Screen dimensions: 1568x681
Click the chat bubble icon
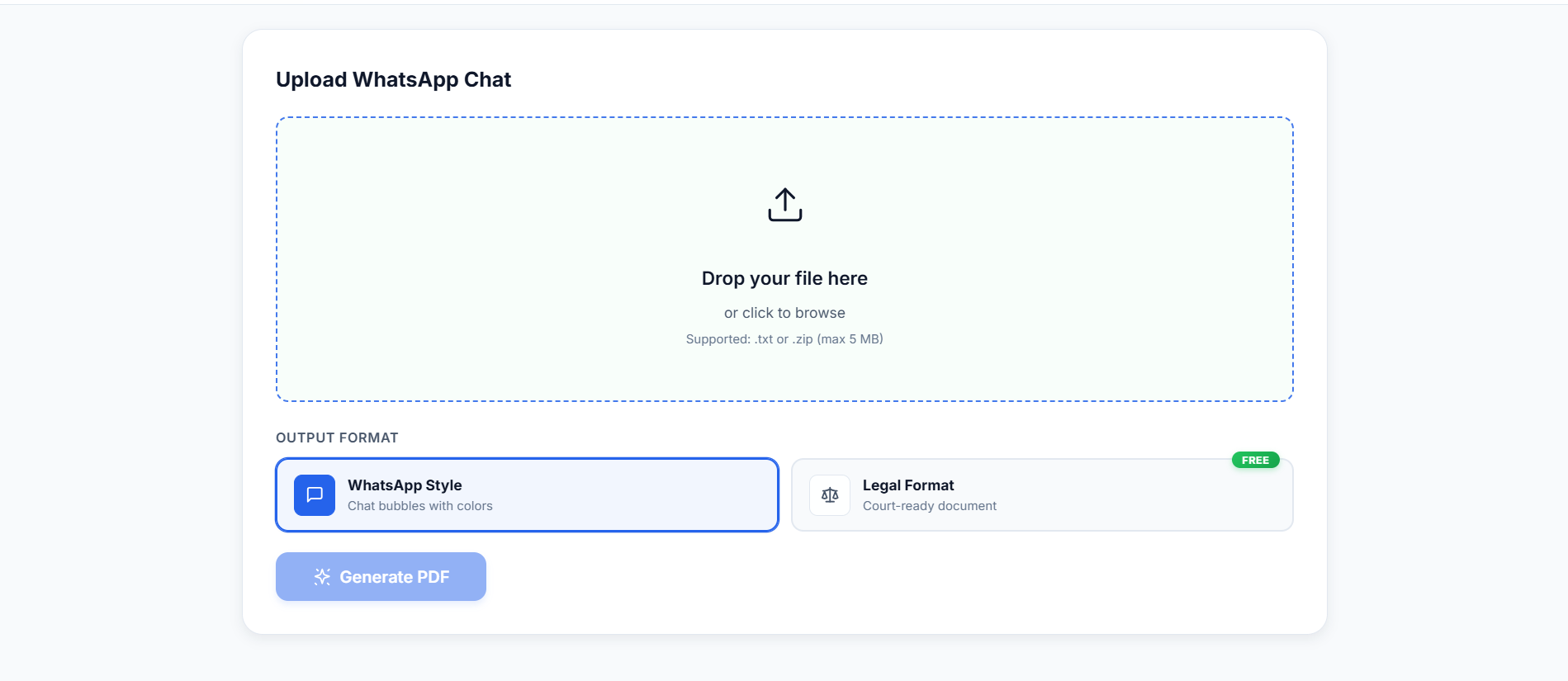315,495
